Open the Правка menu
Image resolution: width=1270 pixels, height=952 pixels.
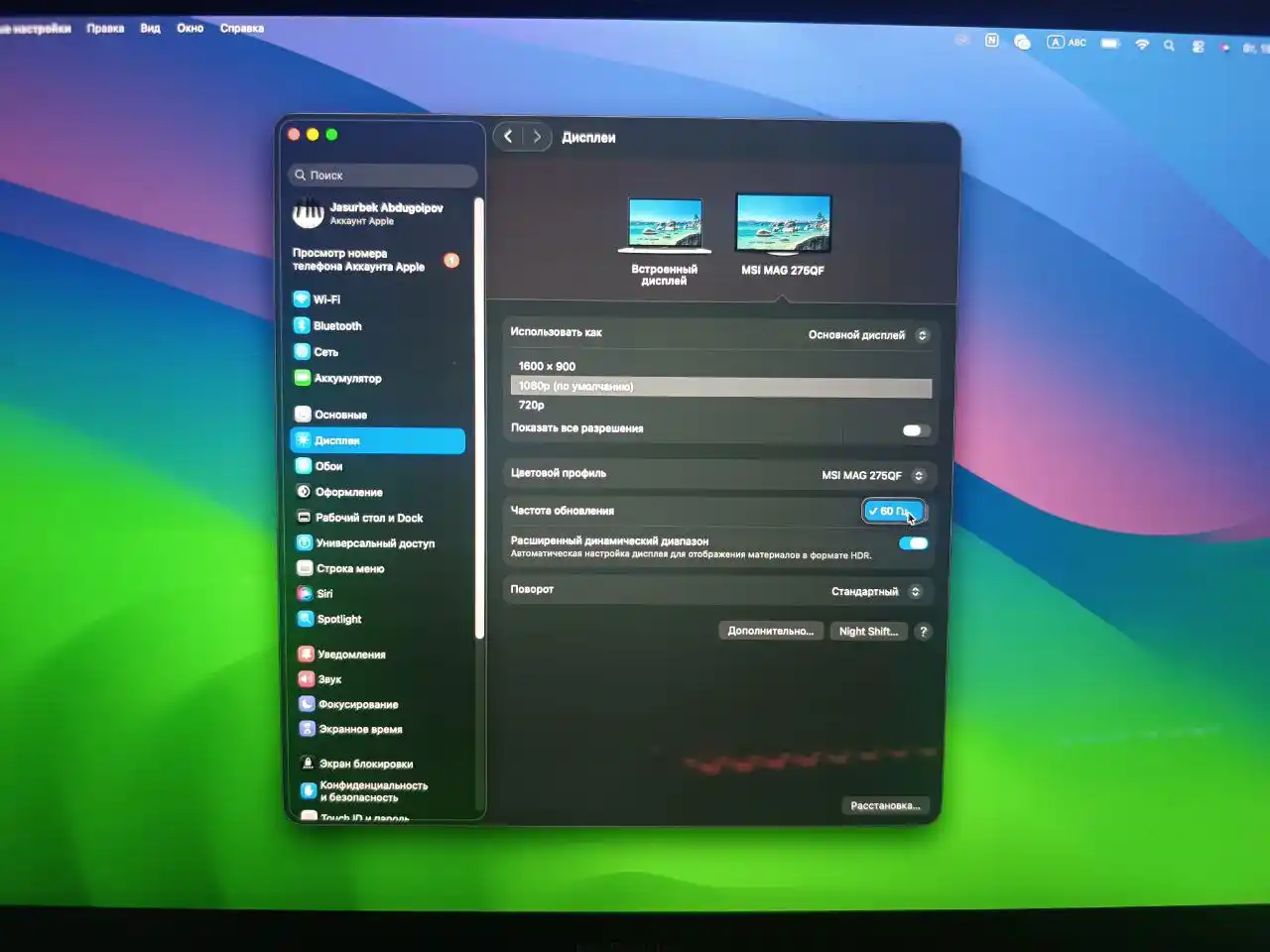(x=105, y=28)
